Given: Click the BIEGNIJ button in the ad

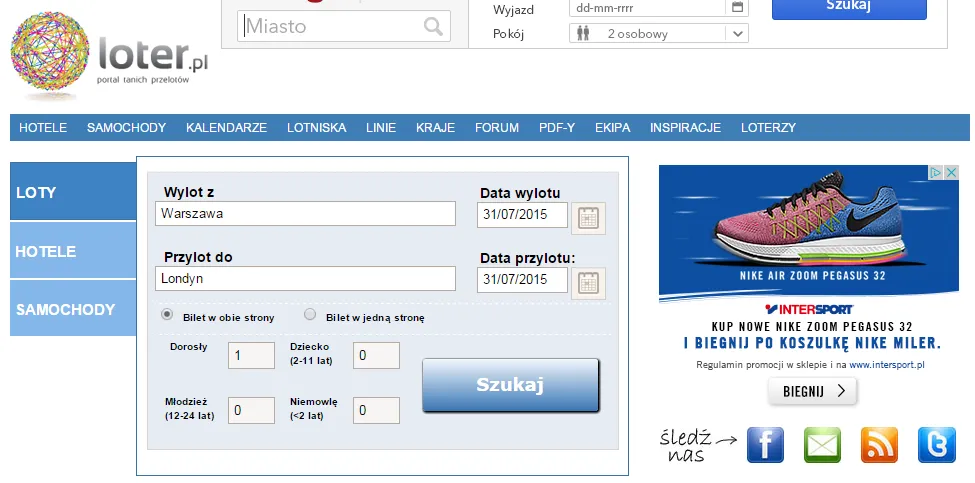Looking at the screenshot, I should [813, 391].
